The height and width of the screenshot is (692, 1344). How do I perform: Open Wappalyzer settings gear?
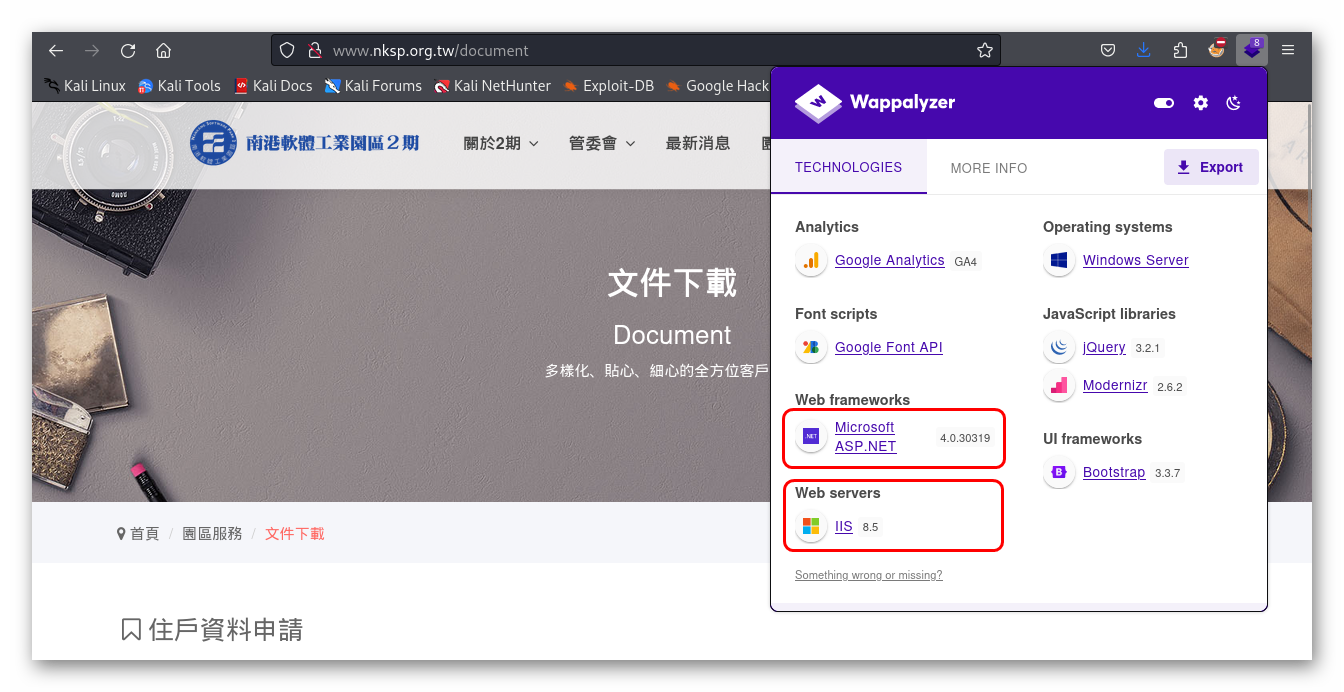pos(1201,103)
